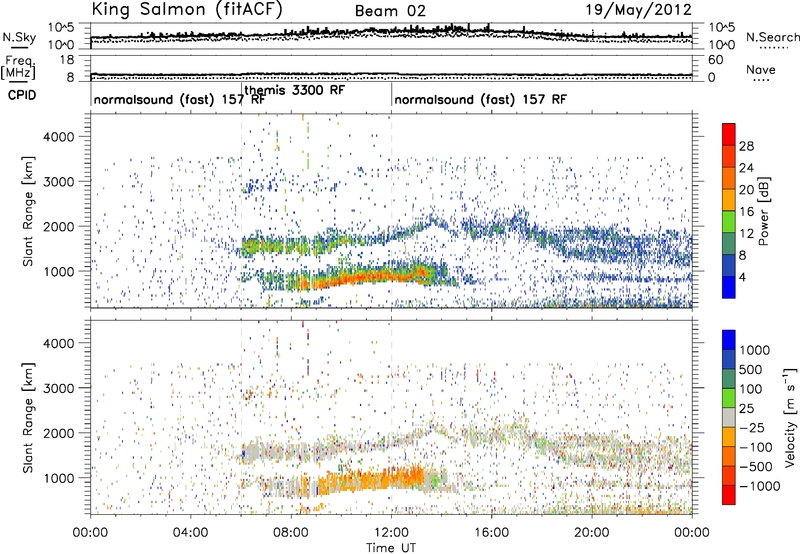Click the '08:00' time axis label
The width and height of the screenshot is (800, 554).
[x=291, y=533]
